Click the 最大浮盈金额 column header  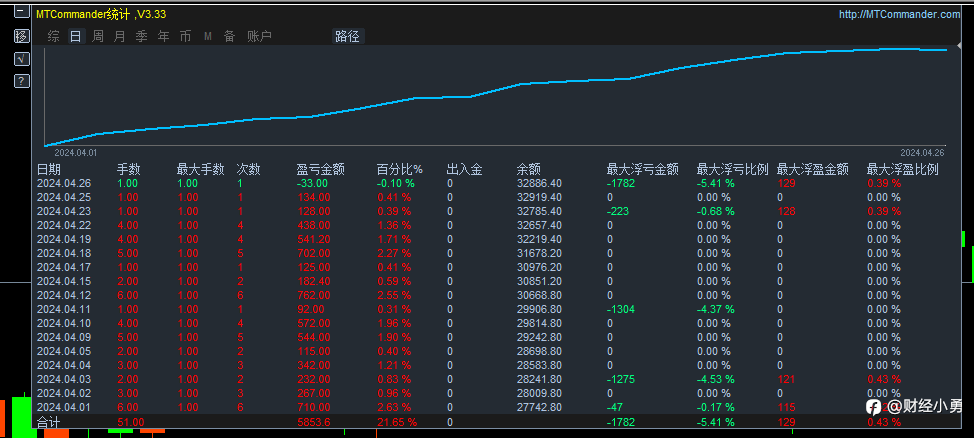812,169
